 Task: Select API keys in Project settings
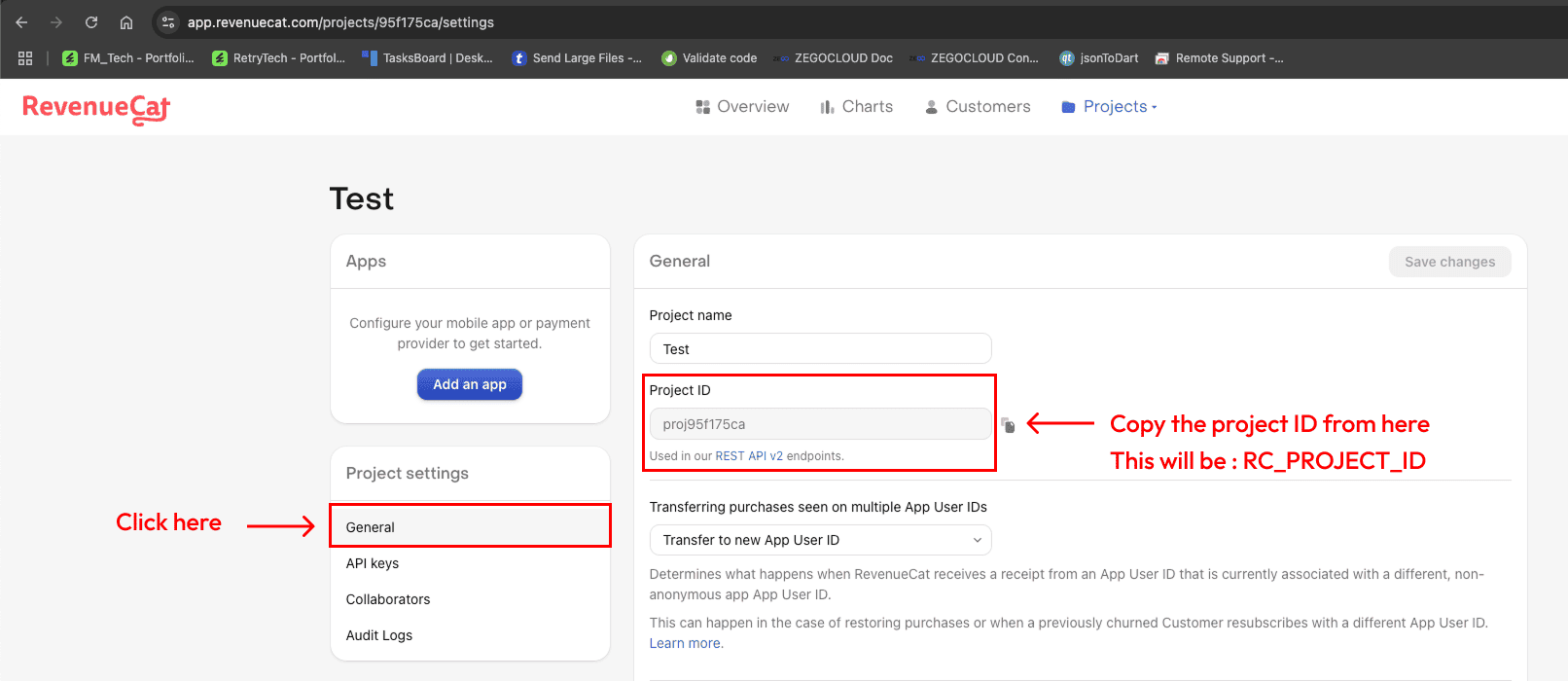coord(373,563)
